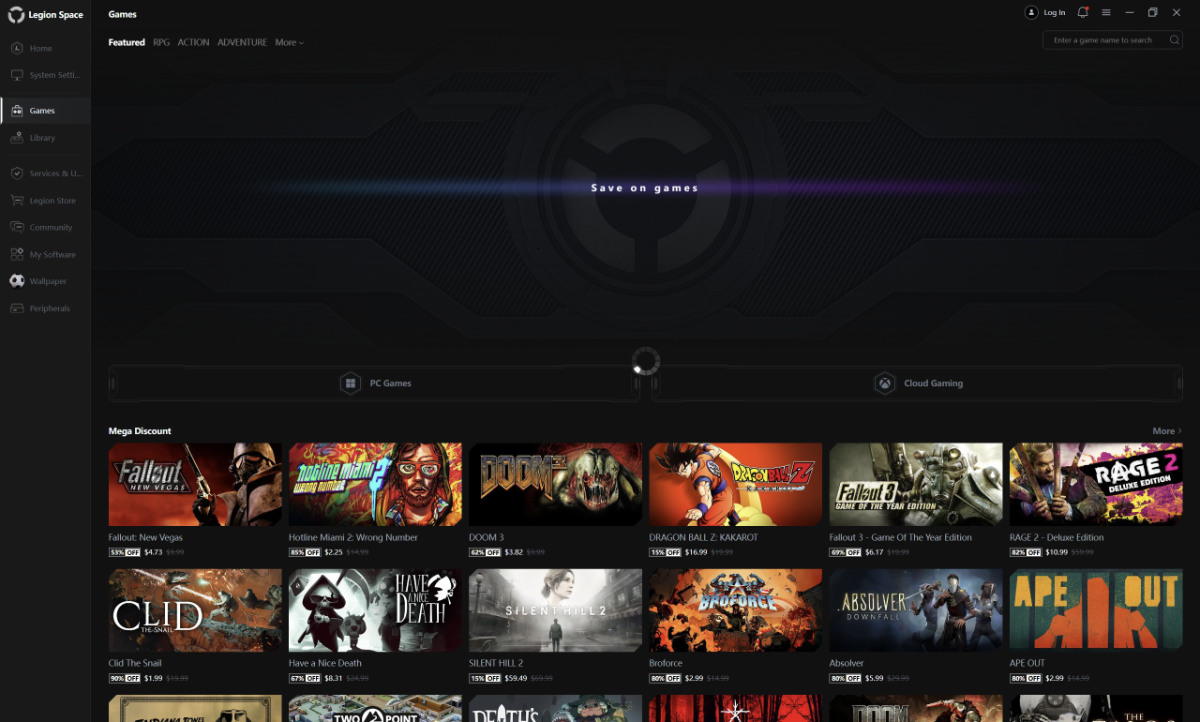Click the $59.49 price of SILENT HILL 2
The image size is (1200, 722).
pos(516,678)
